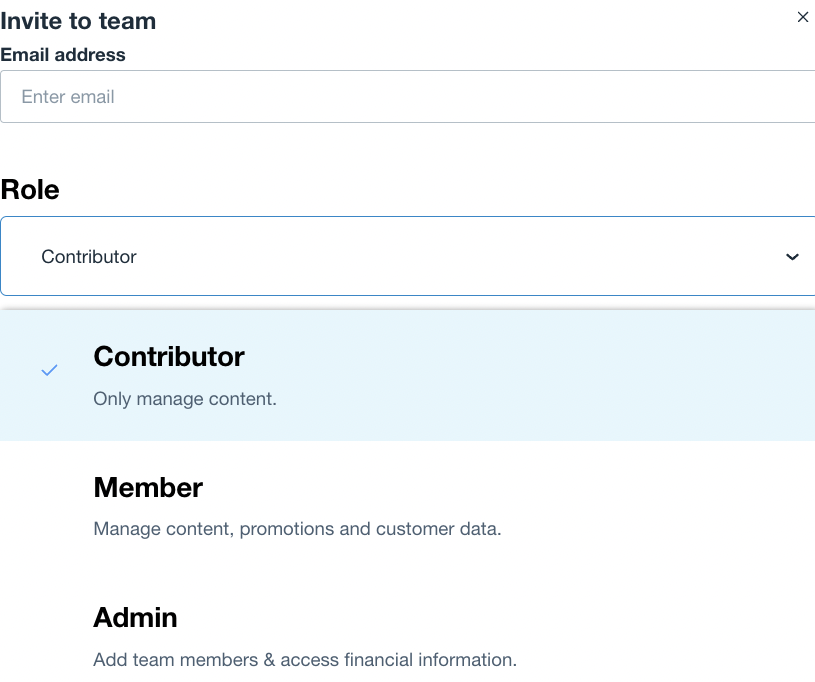Click the blue checkmark beside Contributor
The height and width of the screenshot is (682, 815).
(49, 370)
